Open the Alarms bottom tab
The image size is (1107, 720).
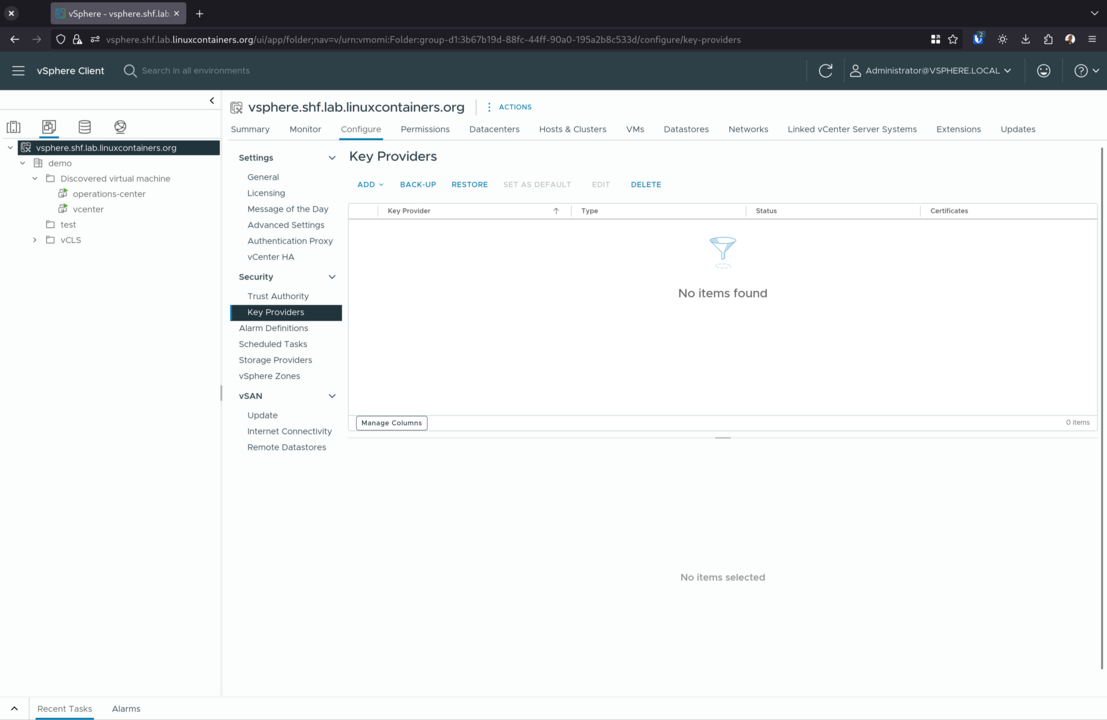126,709
